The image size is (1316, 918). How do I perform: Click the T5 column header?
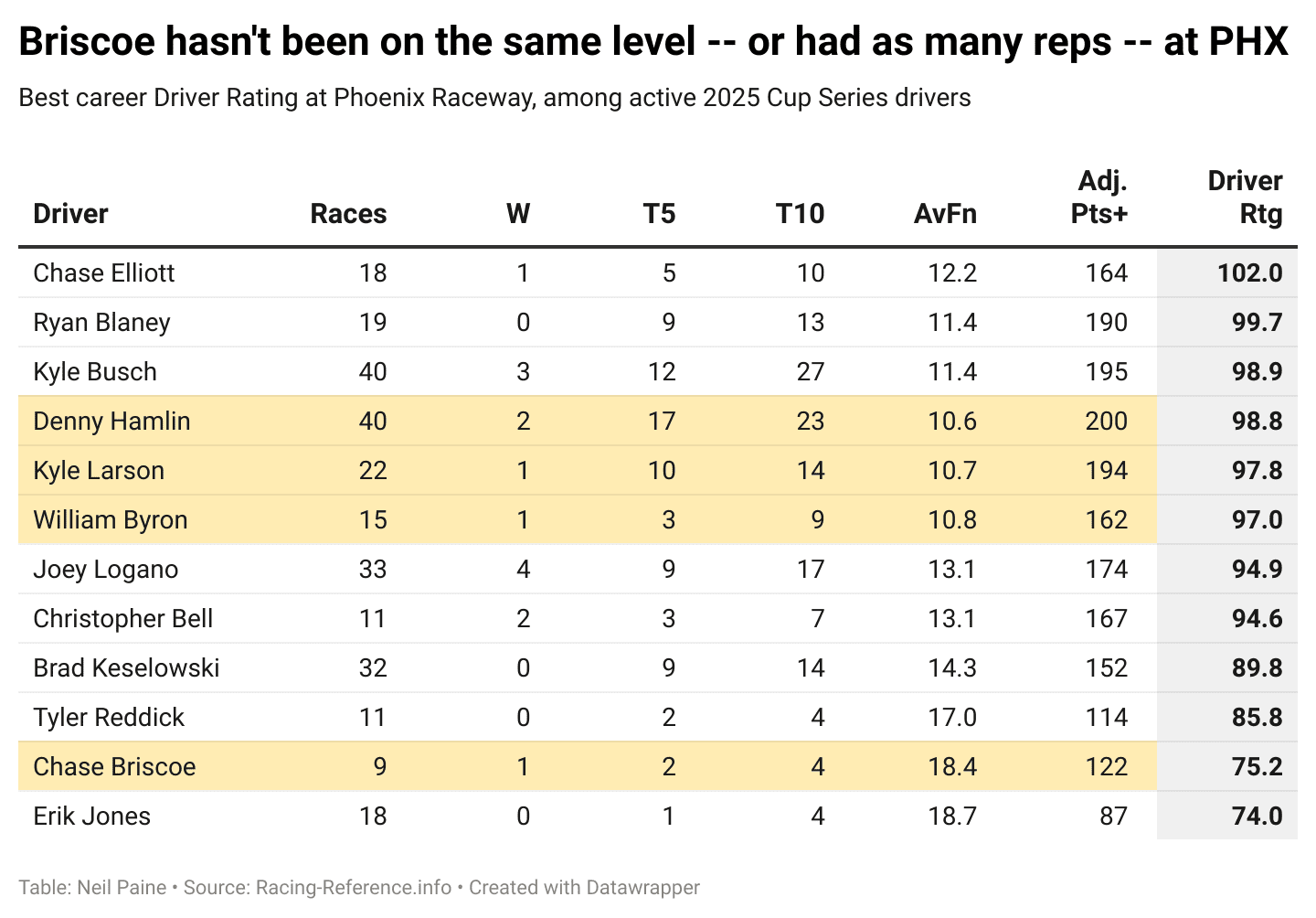coord(659,214)
